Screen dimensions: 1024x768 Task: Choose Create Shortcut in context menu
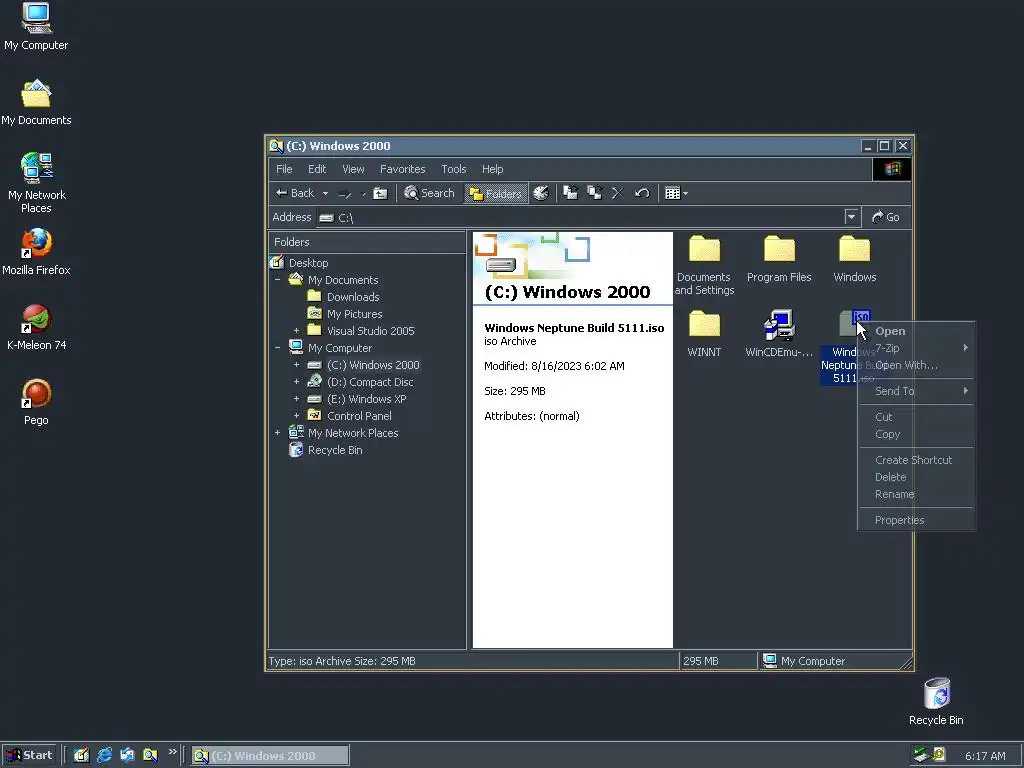916,460
